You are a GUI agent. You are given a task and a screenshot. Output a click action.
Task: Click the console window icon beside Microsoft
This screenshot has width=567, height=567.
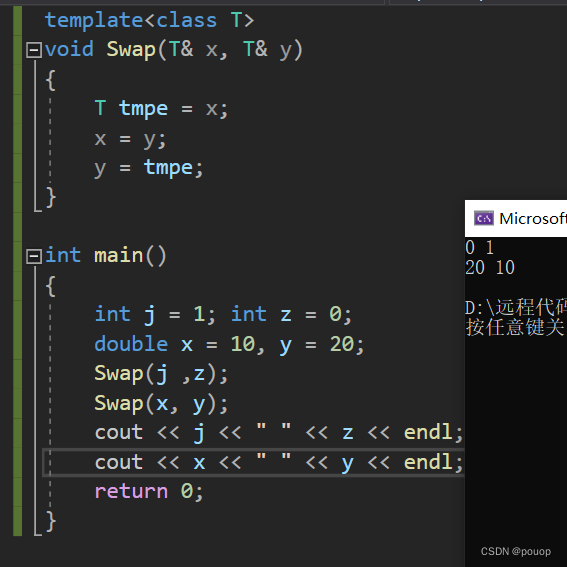tap(483, 218)
